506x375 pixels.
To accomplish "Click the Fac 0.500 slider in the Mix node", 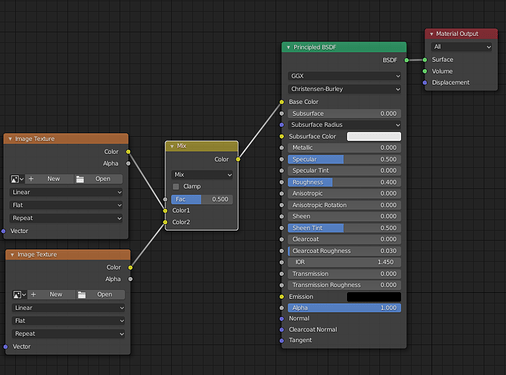I will pos(202,199).
